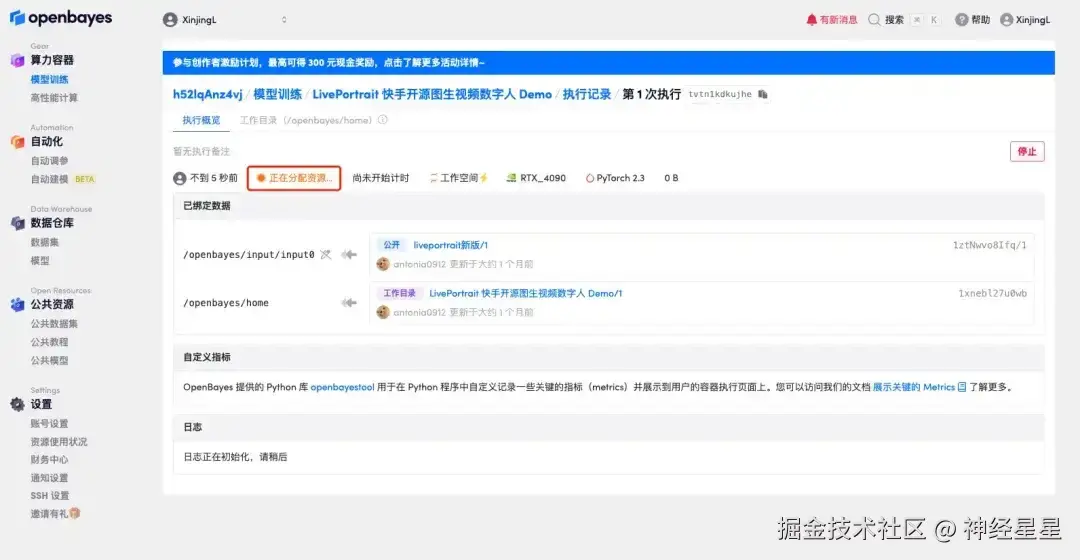
Task: Click unbind icon beside /openbayes/input/input0
Action: click(326, 255)
